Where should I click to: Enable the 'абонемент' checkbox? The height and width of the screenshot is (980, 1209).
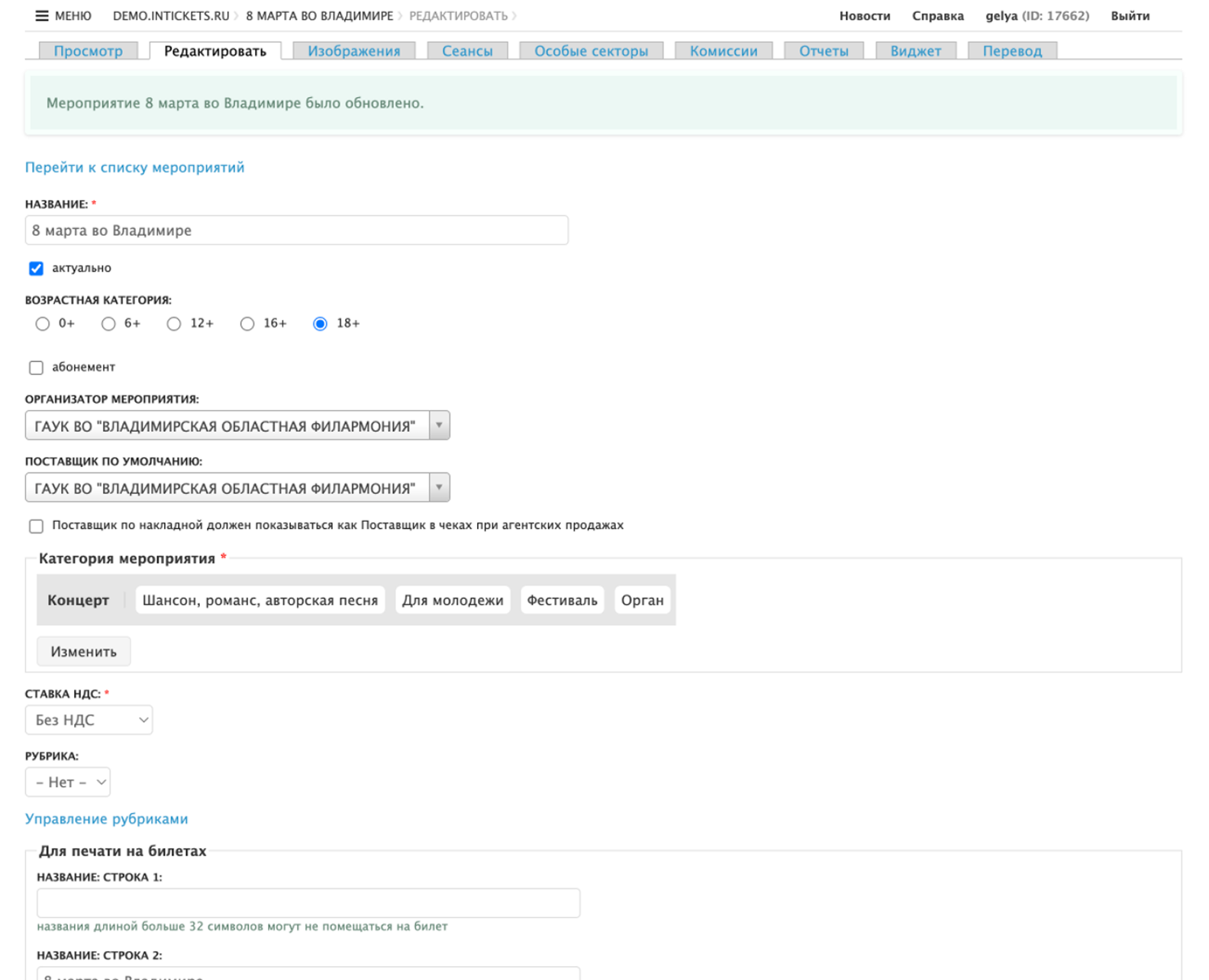pyautogui.click(x=36, y=368)
